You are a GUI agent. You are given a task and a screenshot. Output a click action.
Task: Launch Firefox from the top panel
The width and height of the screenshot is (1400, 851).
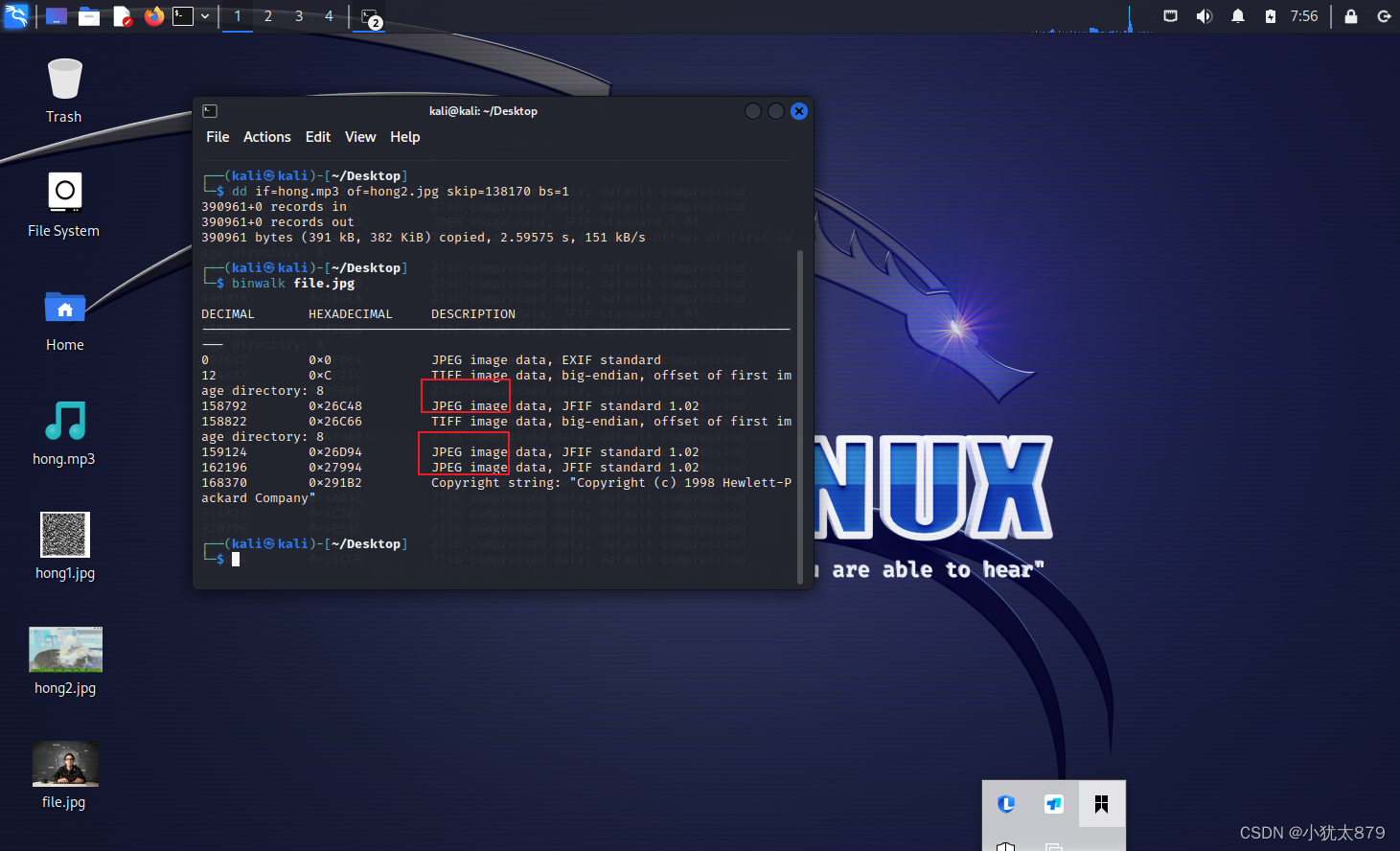point(153,16)
